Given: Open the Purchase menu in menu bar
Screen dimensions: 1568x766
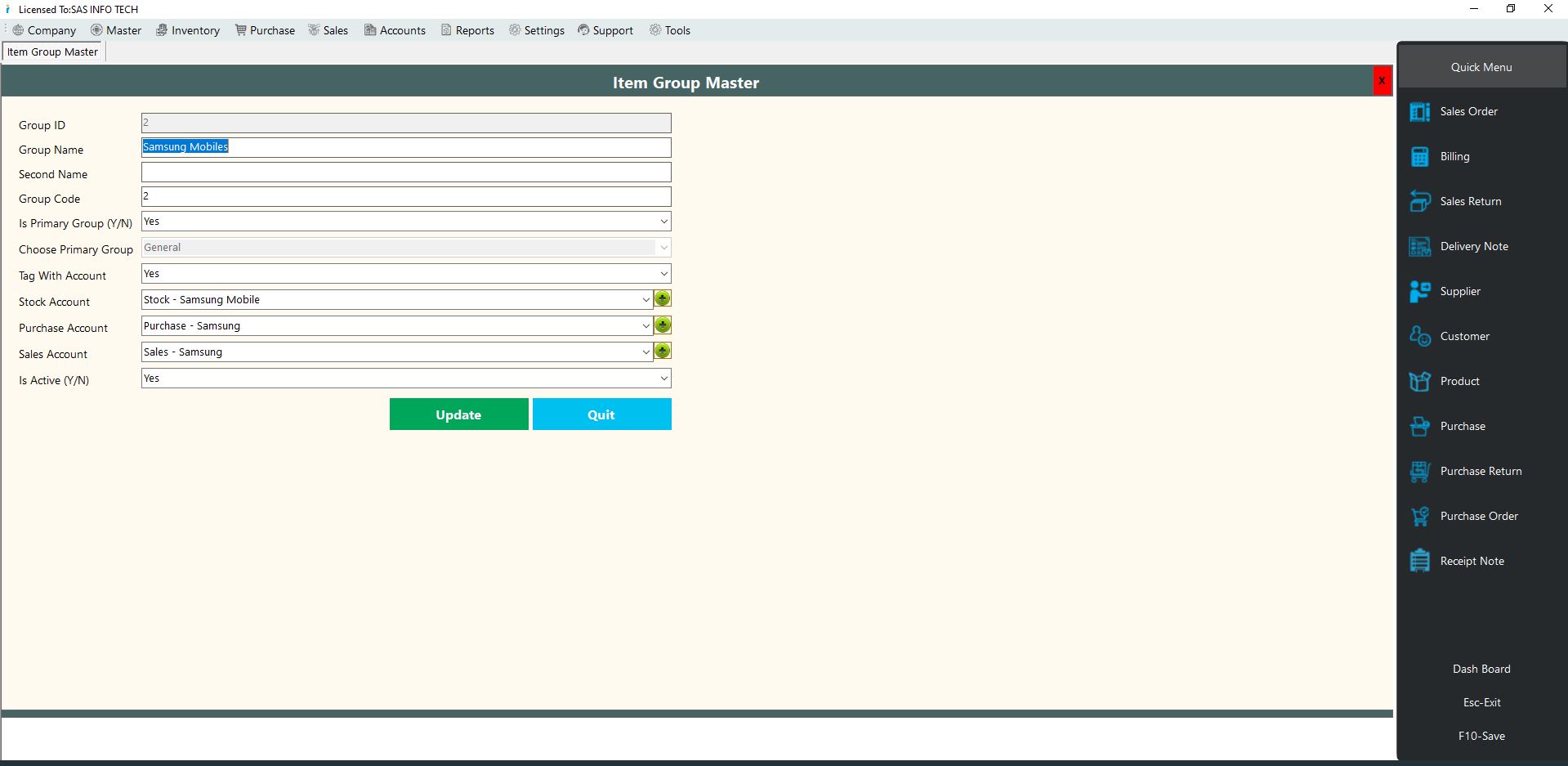Looking at the screenshot, I should [265, 30].
